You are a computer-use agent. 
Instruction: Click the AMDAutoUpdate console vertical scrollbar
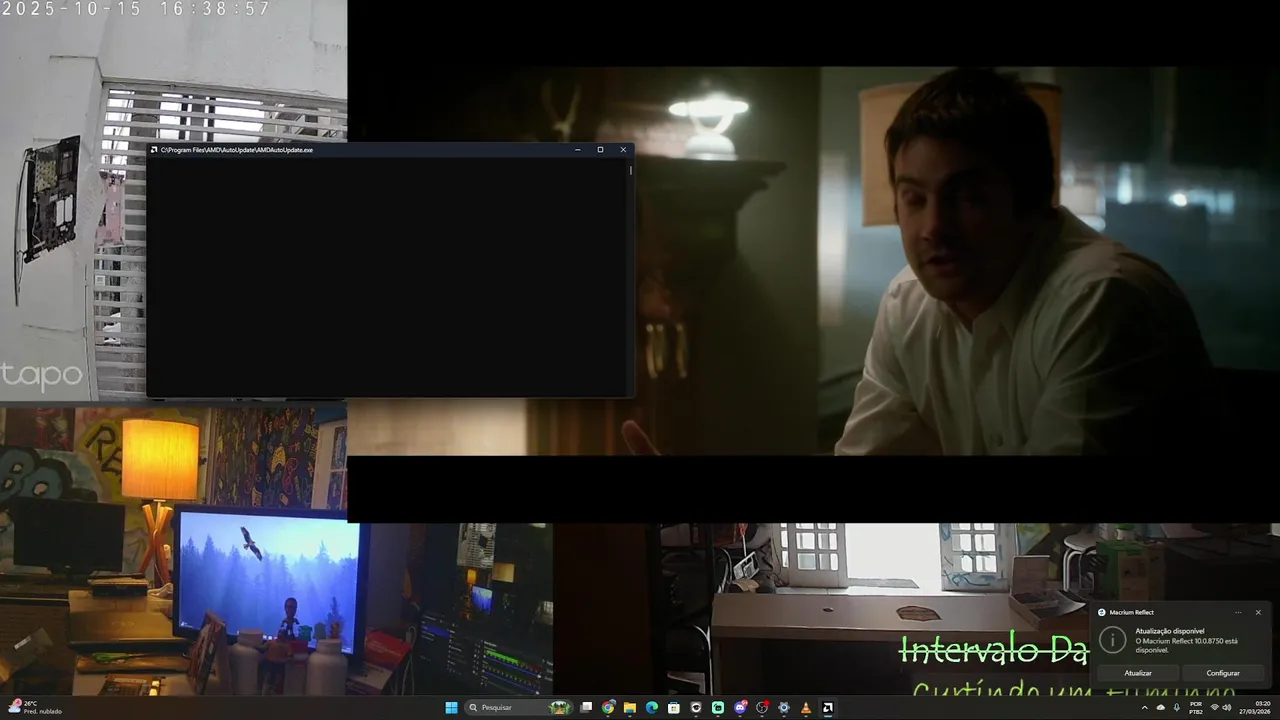630,277
